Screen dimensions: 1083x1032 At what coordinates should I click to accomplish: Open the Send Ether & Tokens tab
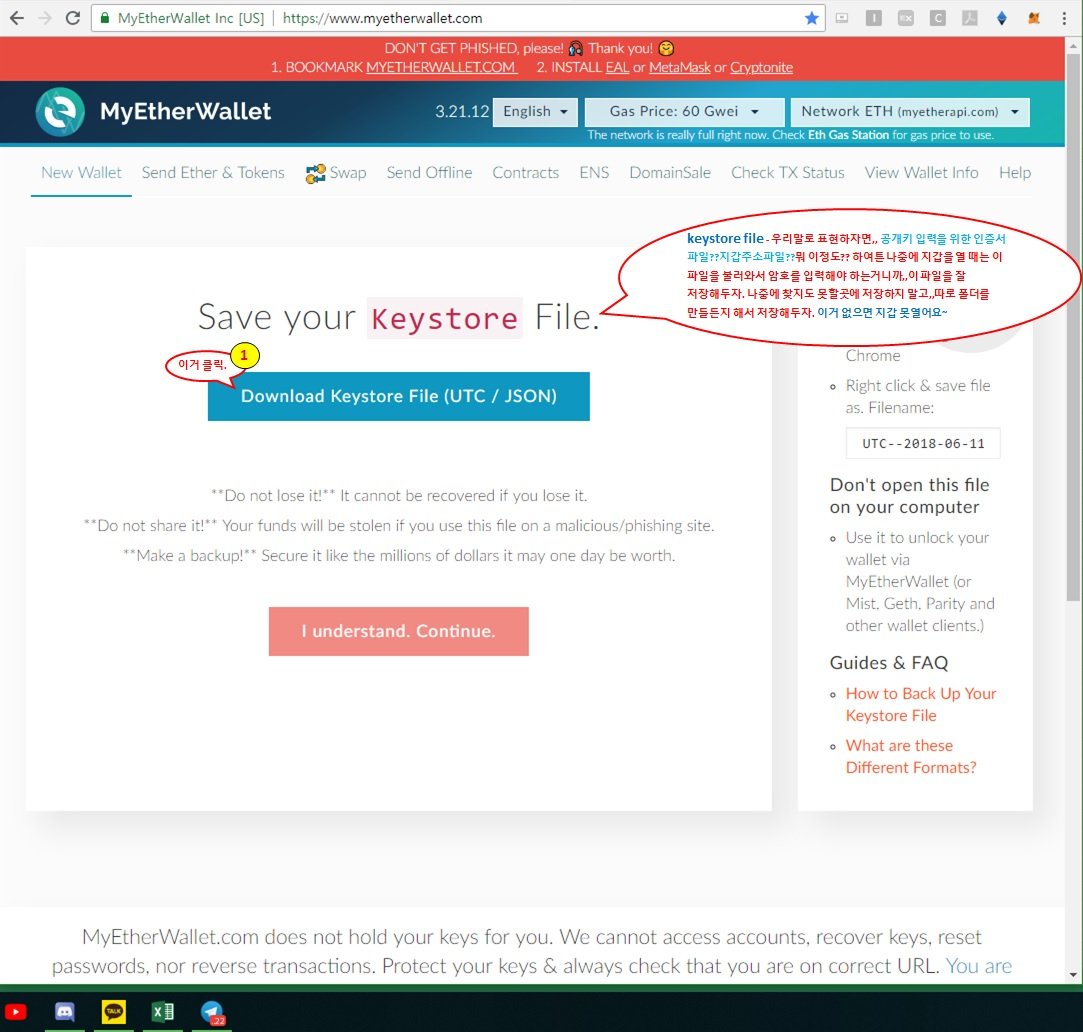(x=213, y=173)
